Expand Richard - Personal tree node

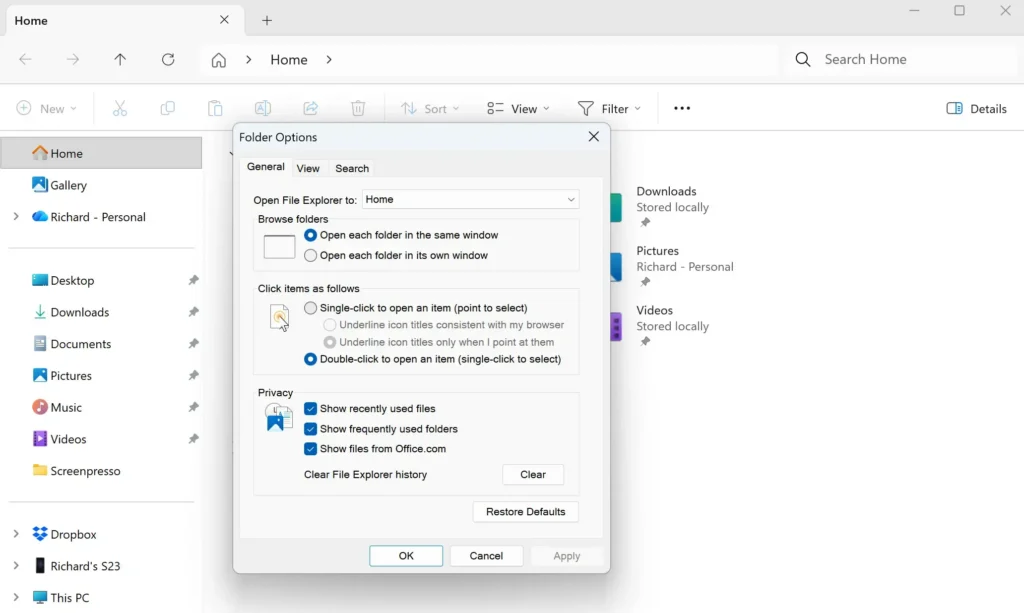16,217
